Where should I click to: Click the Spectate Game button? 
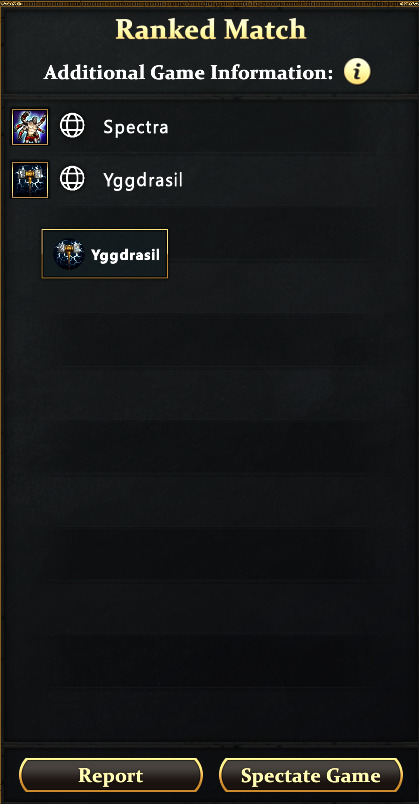311,775
